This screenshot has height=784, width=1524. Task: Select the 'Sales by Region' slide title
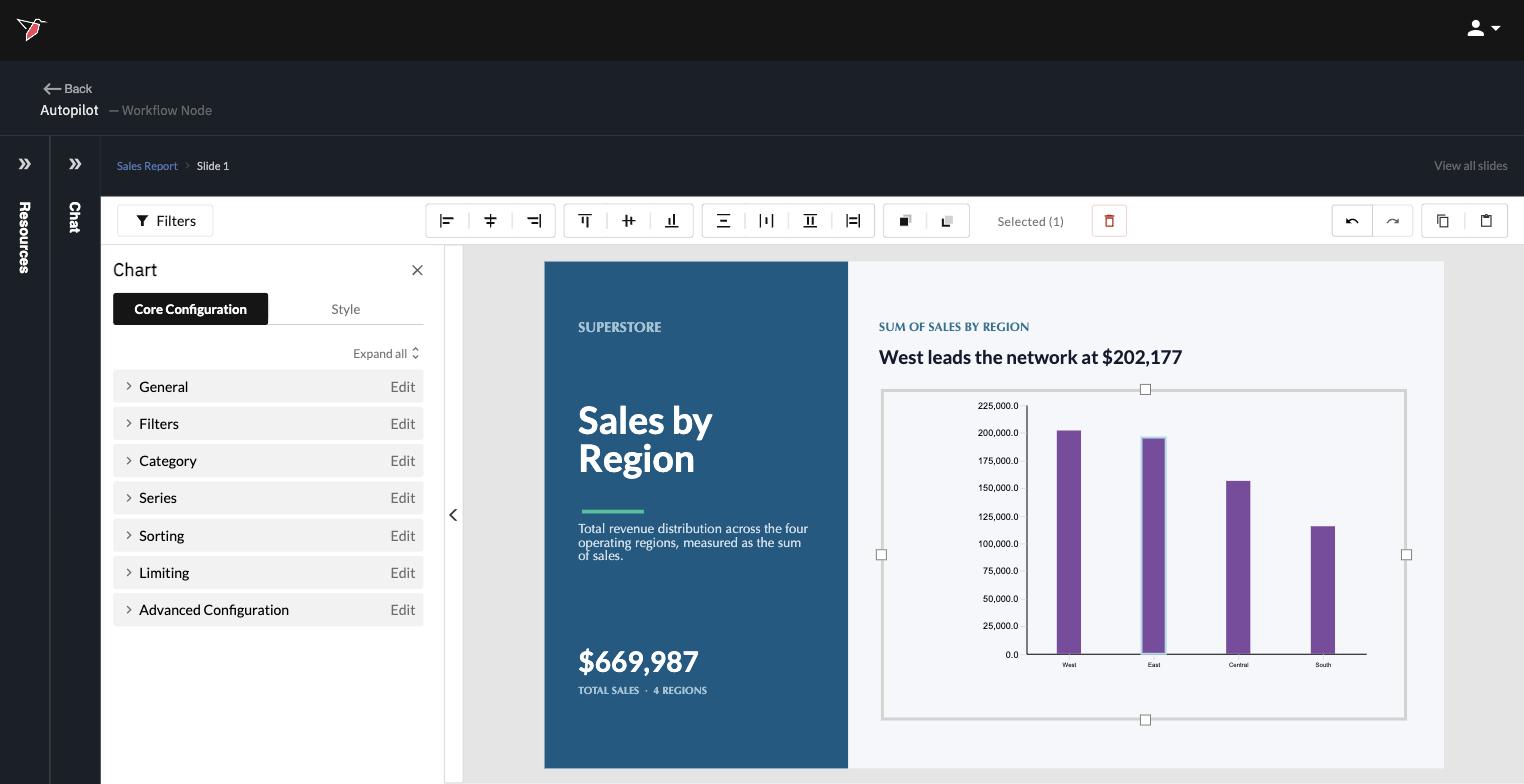click(x=645, y=440)
